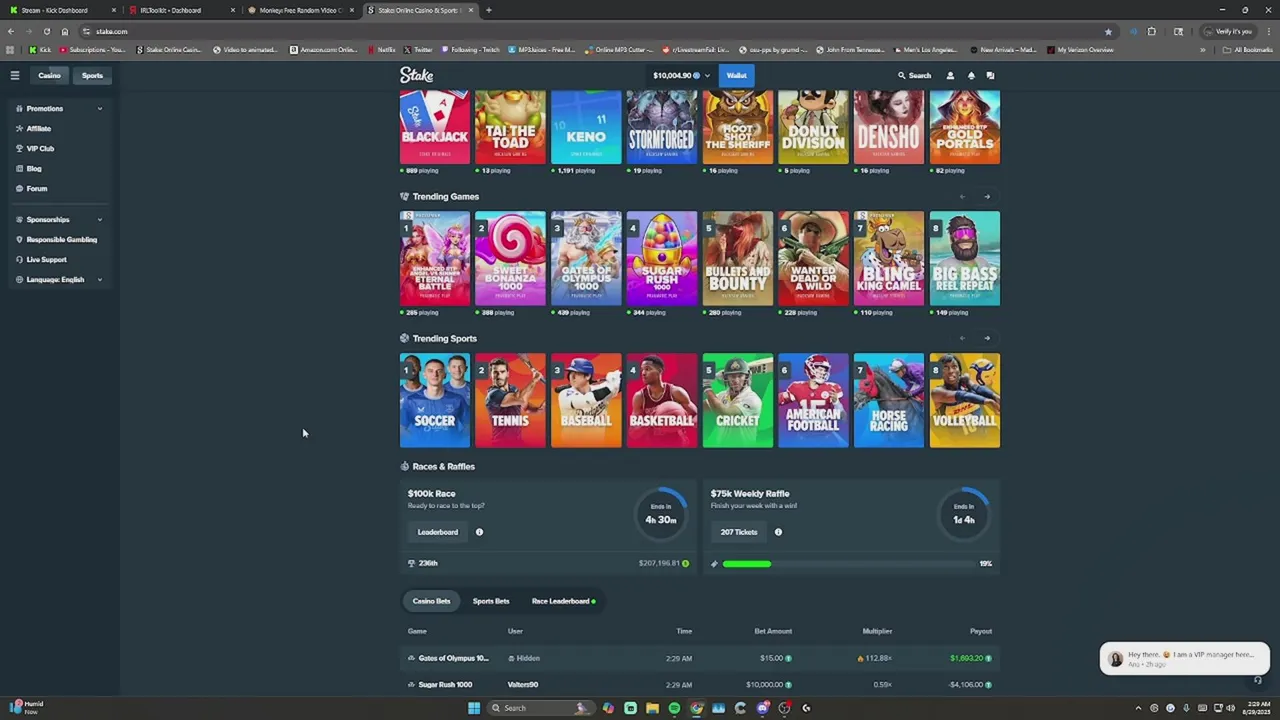Screen dimensions: 1280x720
Task: Open the Kick bookmark
Action: coord(40,49)
